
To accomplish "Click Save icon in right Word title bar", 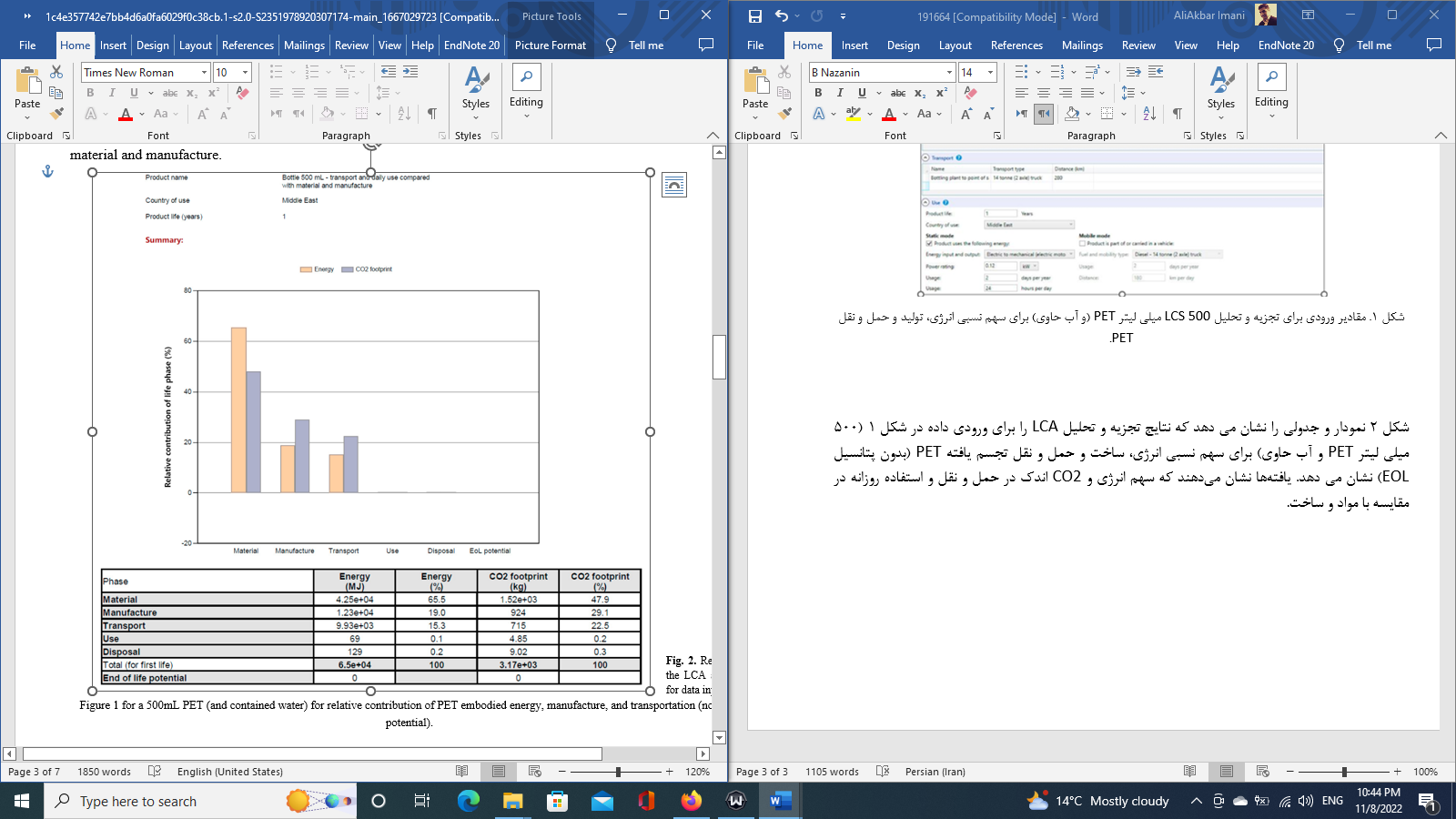I will coord(754,16).
